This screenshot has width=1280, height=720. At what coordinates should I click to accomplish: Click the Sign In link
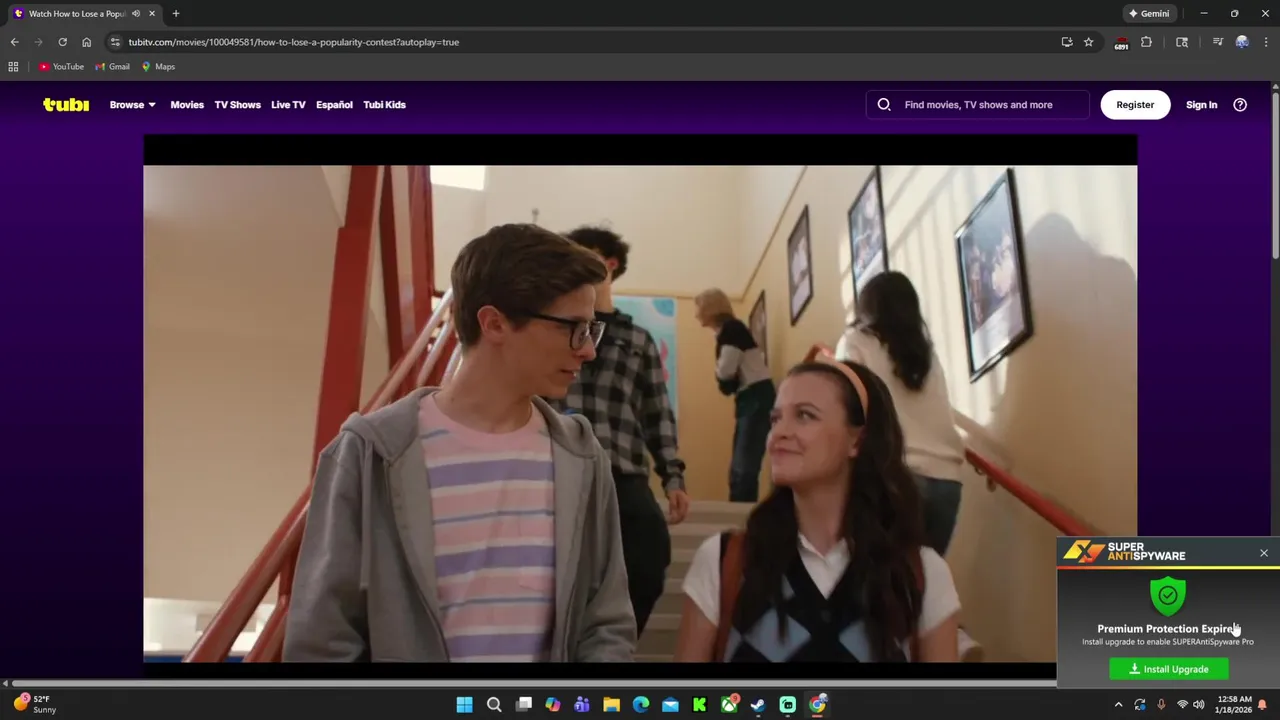tap(1201, 104)
